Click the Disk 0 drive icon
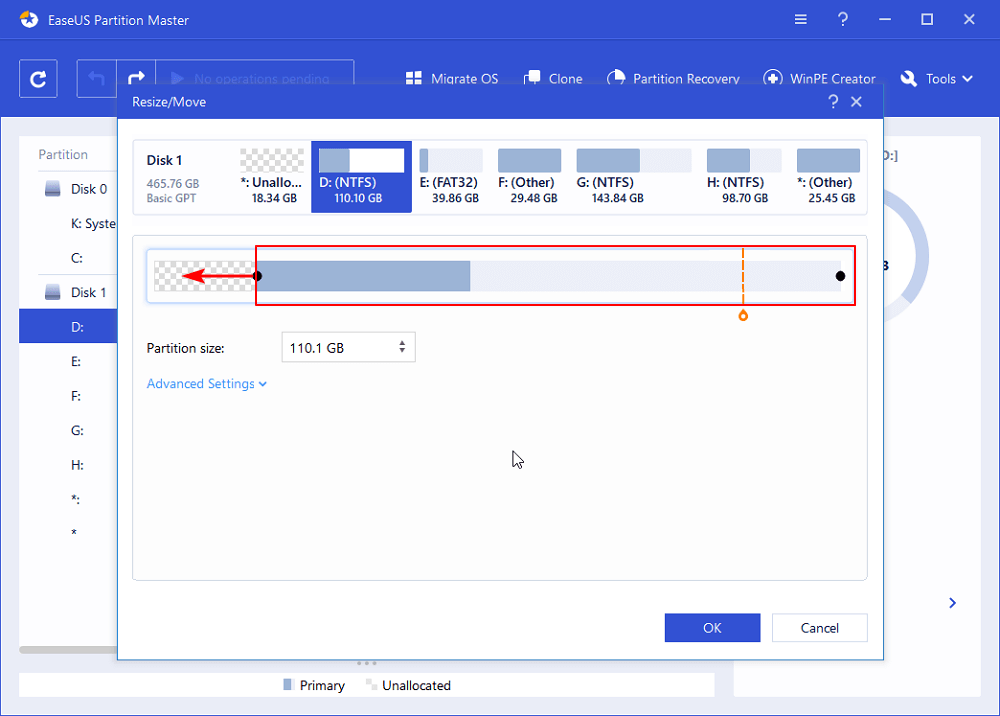This screenshot has width=1000, height=716. click(x=52, y=189)
